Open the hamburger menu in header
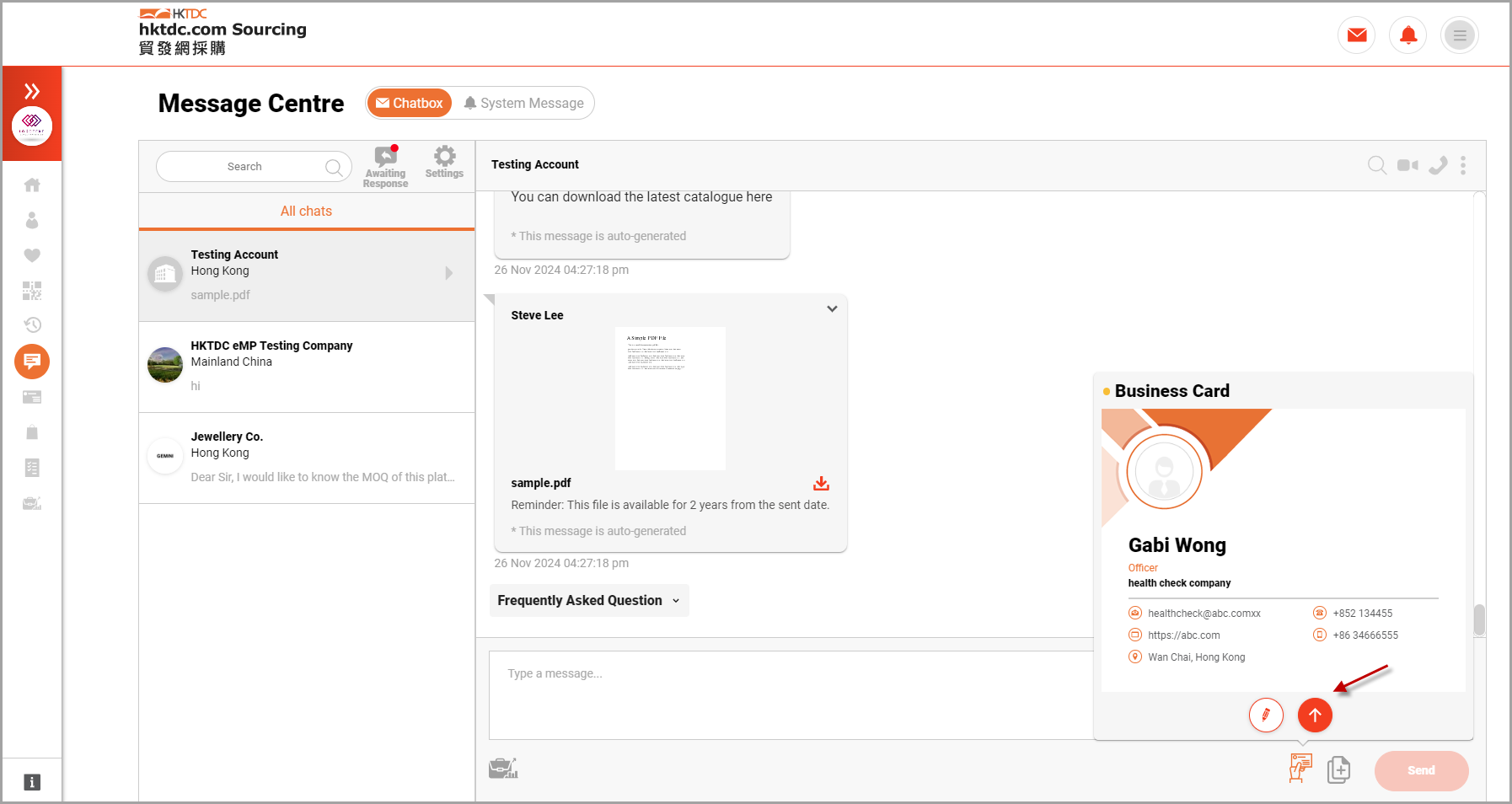This screenshot has height=804, width=1512. (x=1460, y=35)
